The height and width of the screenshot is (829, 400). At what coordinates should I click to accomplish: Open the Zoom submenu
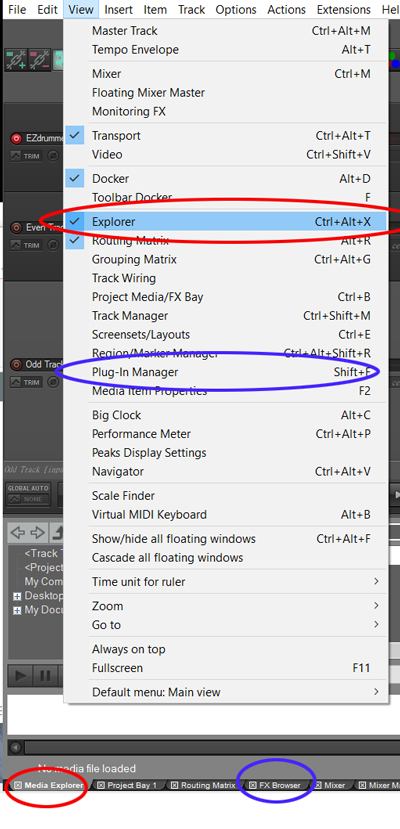[x=226, y=606]
